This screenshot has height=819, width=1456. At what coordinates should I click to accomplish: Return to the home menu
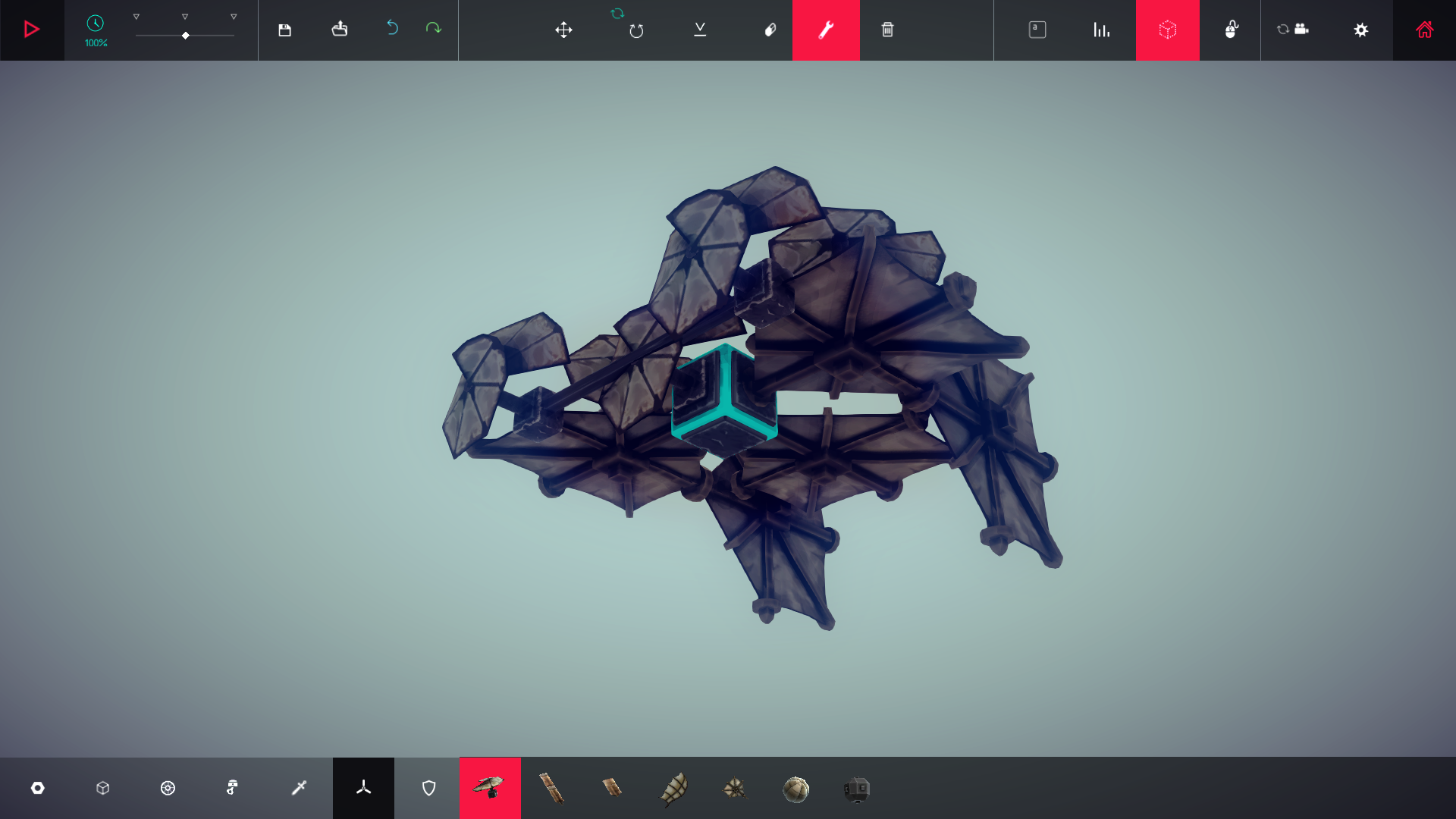(x=1424, y=30)
